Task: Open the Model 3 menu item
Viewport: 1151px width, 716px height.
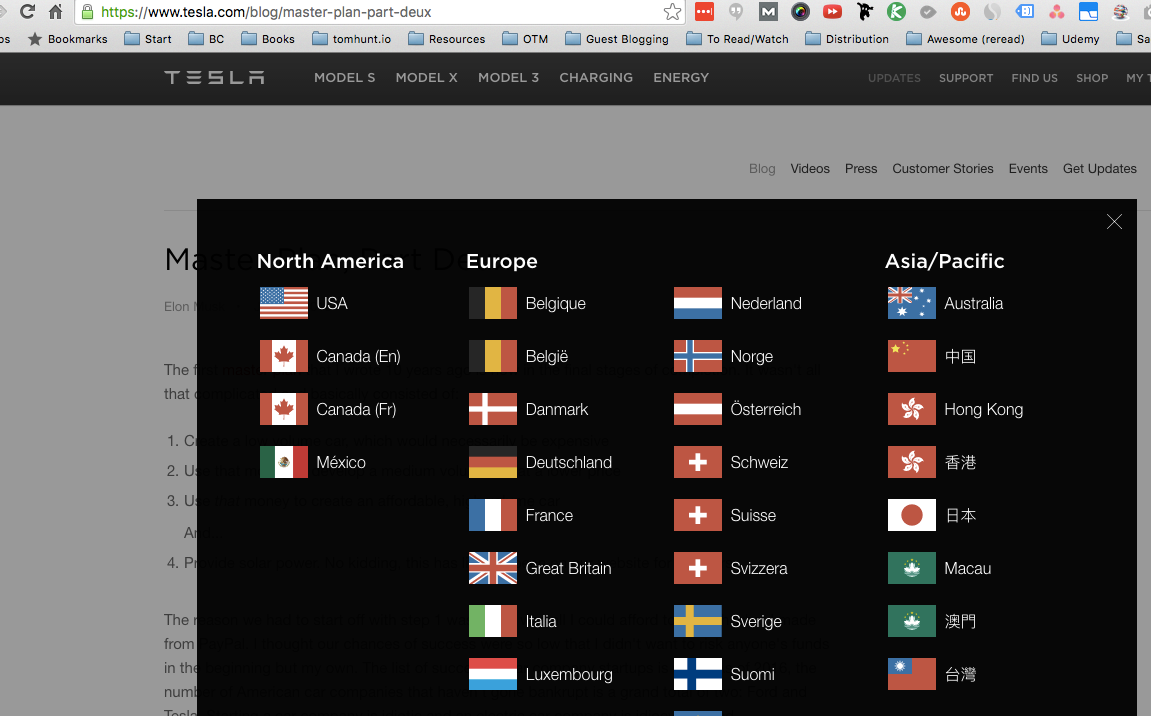Action: coord(508,77)
